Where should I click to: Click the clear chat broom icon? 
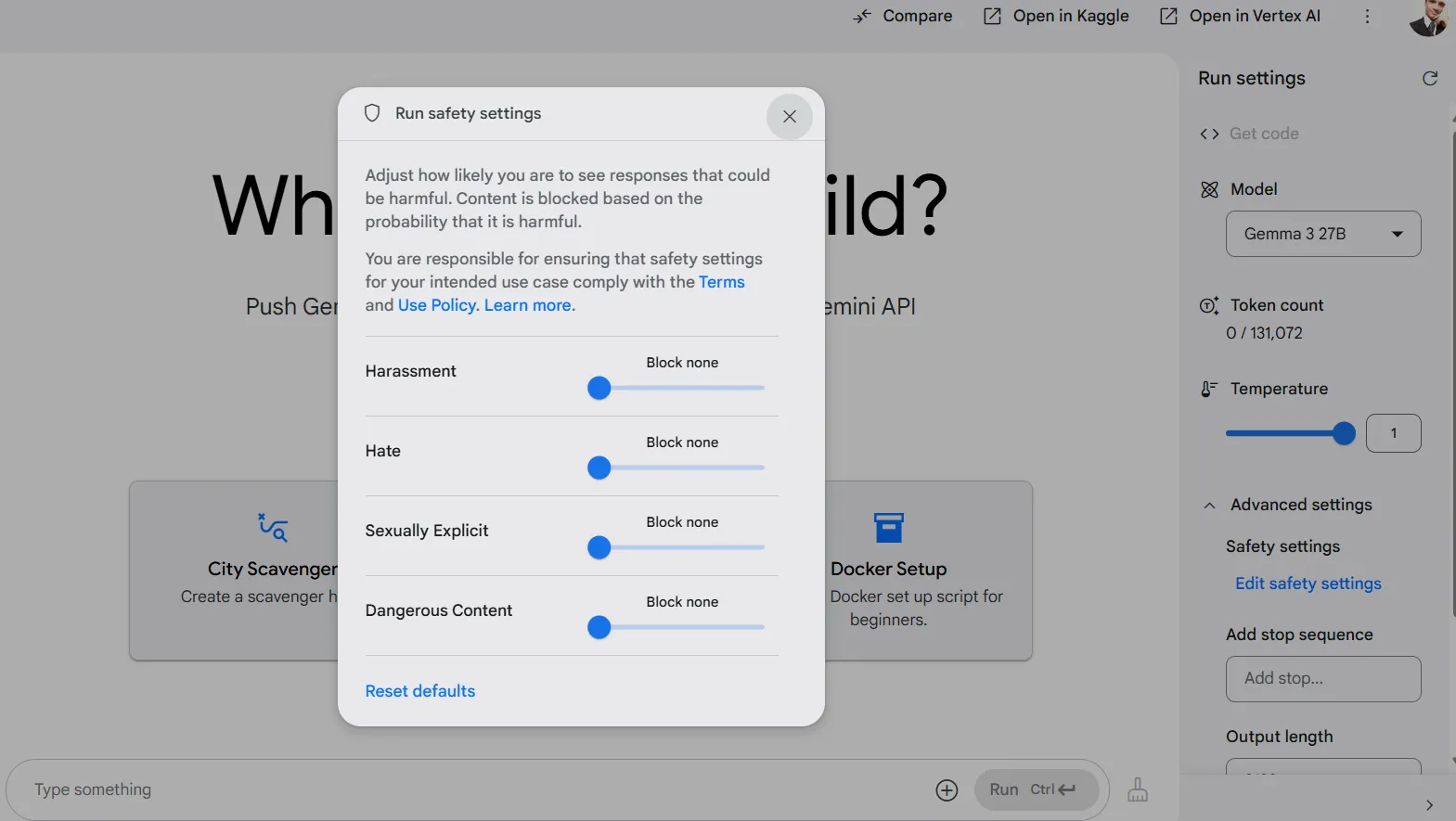tap(1137, 789)
